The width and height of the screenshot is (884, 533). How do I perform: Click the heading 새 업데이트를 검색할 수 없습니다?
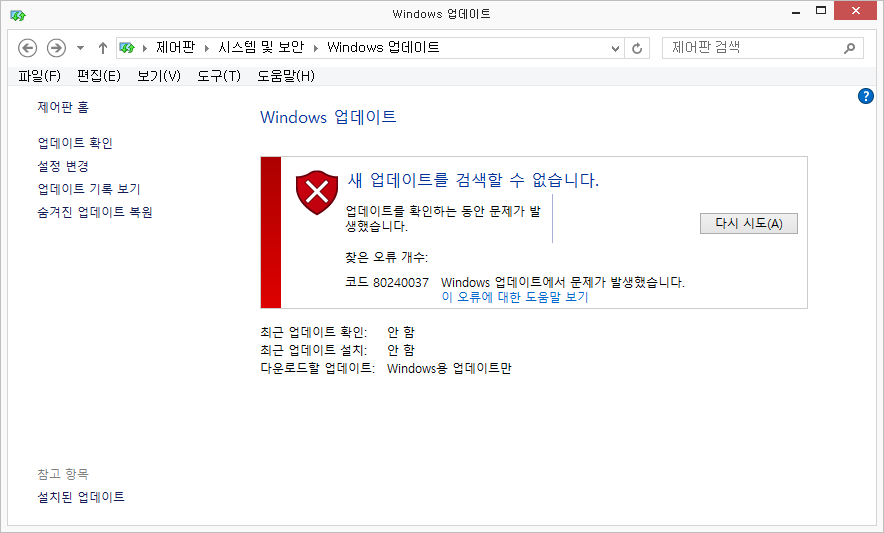473,180
